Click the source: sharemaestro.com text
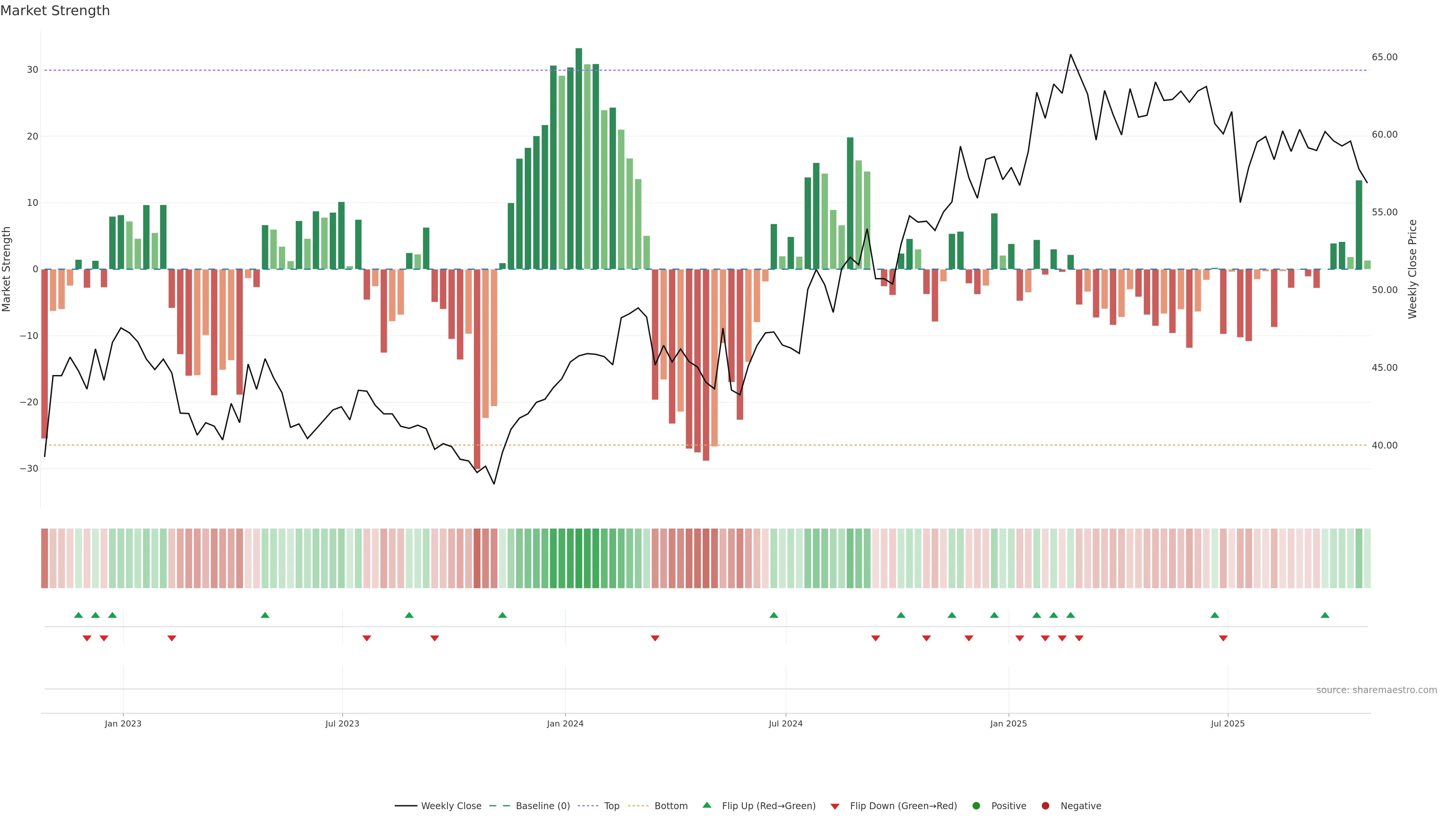 (1376, 690)
